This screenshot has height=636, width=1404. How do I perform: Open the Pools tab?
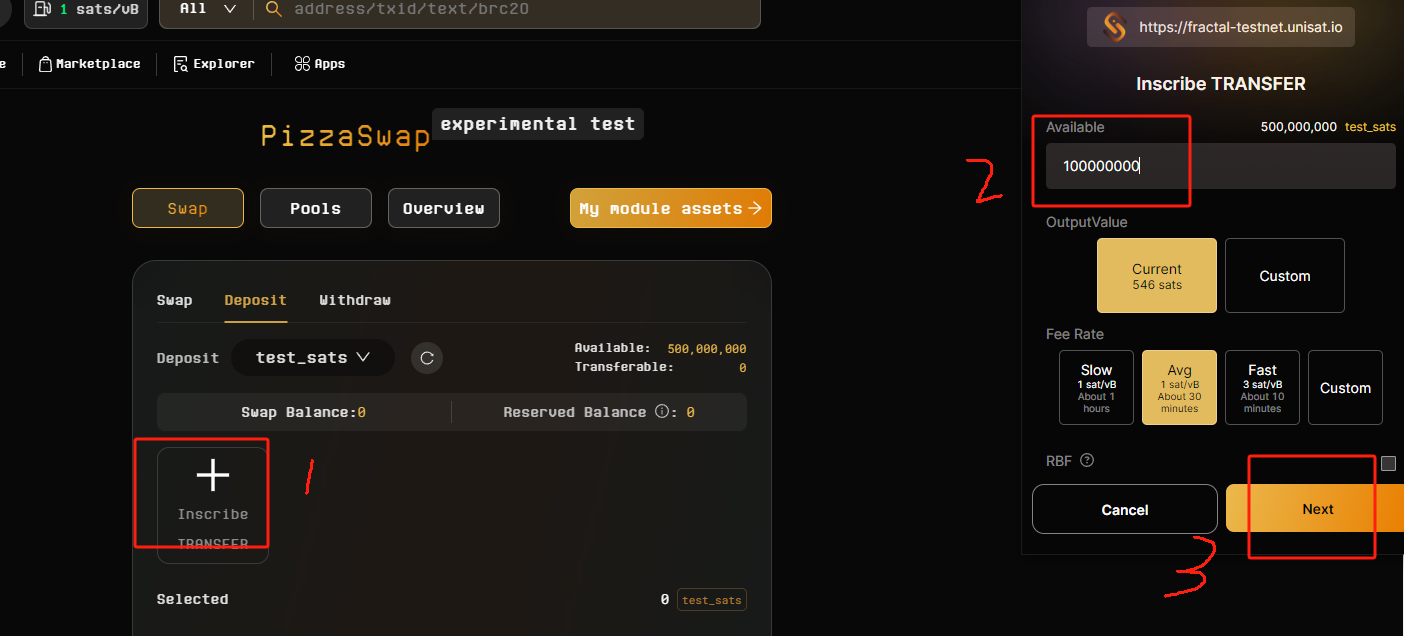[x=315, y=208]
